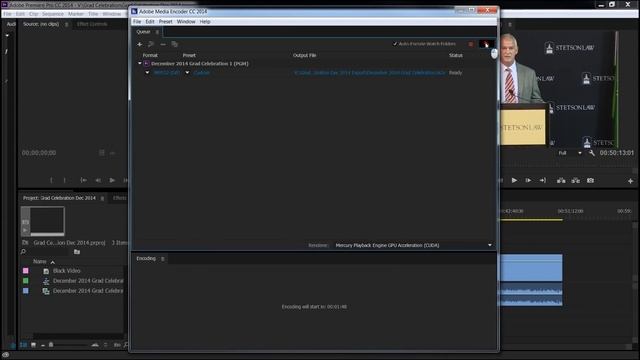Image resolution: width=640 pixels, height=360 pixels.
Task: Go to out point in program monitor
Action: point(542,180)
